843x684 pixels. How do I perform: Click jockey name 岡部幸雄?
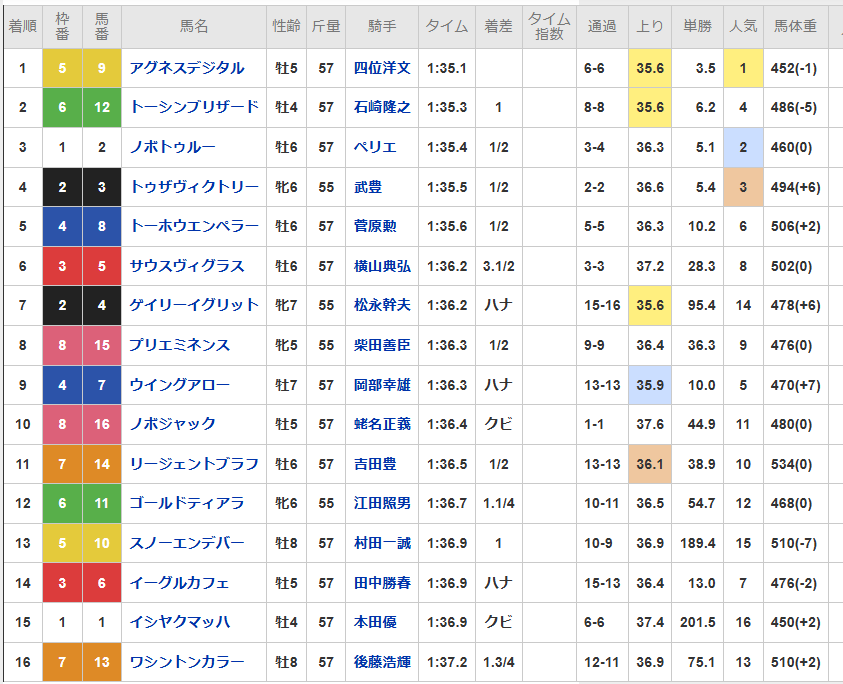click(x=382, y=385)
